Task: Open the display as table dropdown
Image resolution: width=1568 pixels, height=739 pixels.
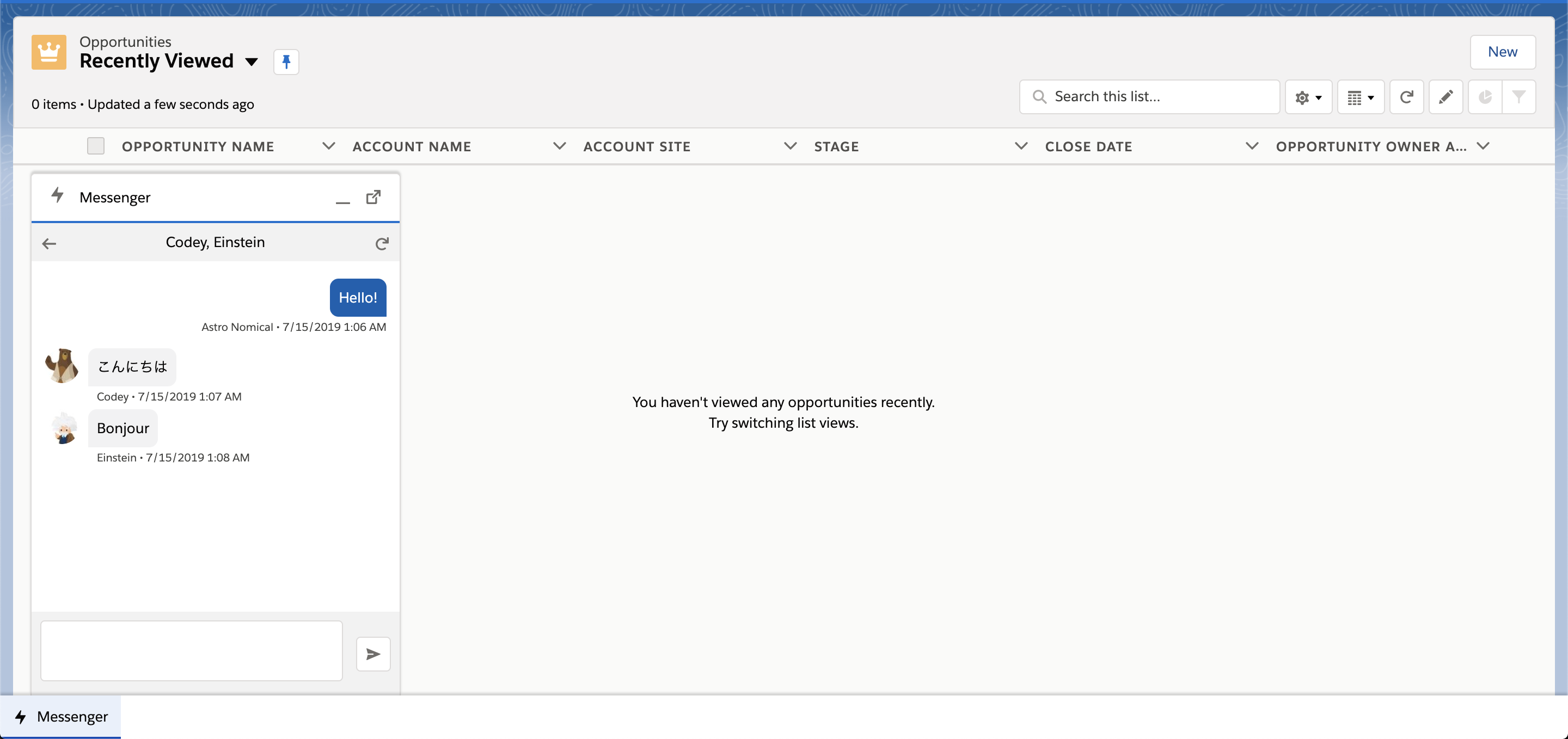Action: click(1361, 97)
